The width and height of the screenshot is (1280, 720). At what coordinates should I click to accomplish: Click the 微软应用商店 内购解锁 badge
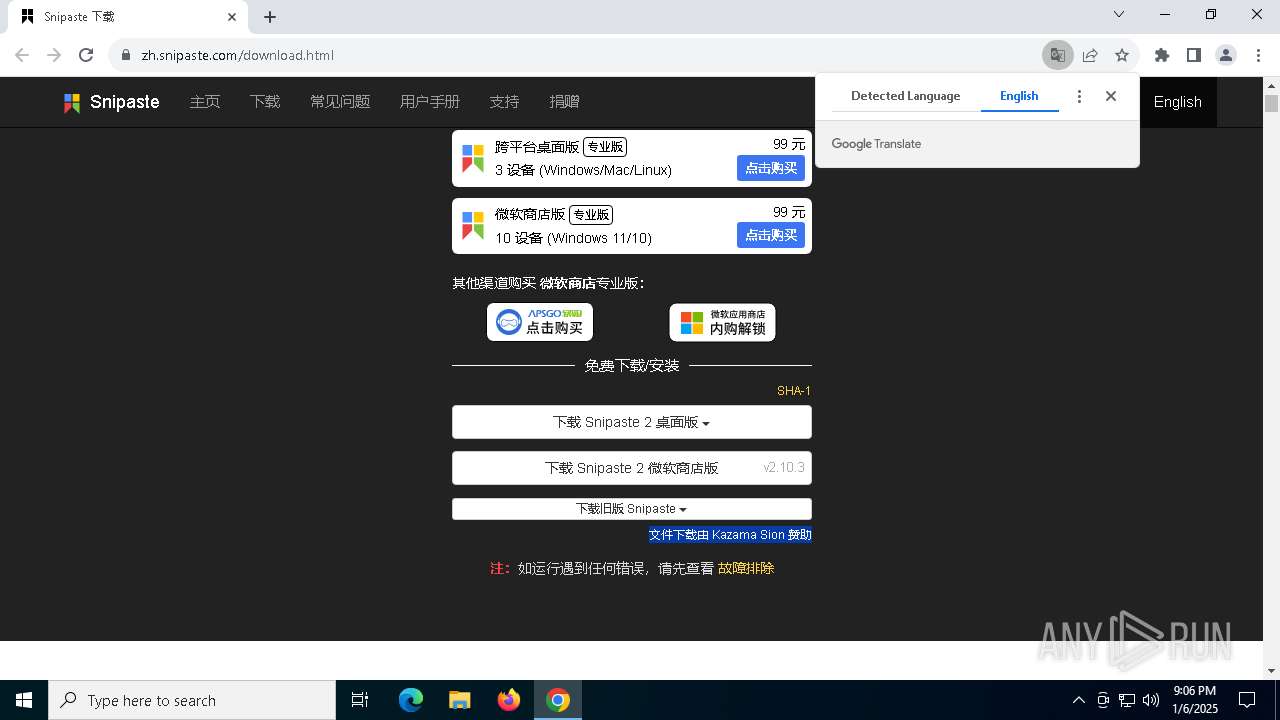[x=722, y=322]
